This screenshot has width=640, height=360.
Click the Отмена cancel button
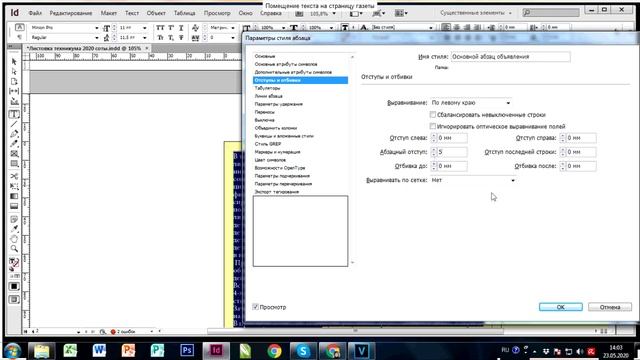pos(610,307)
